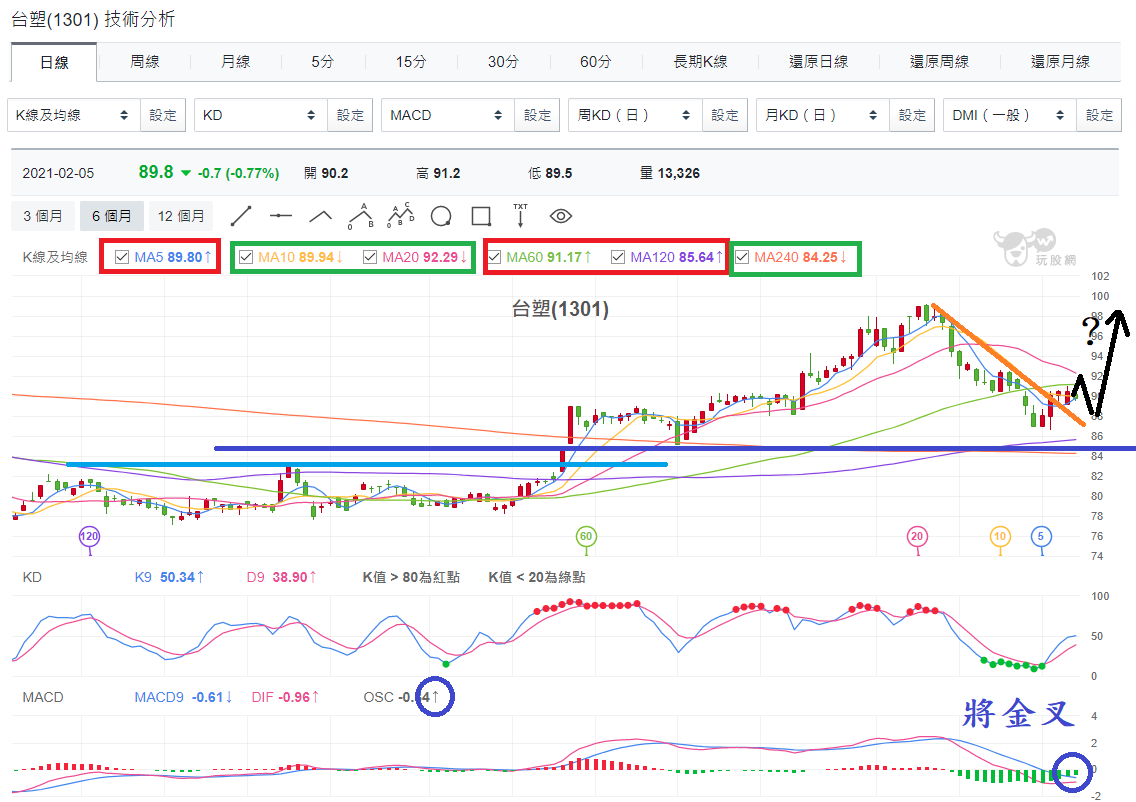Image resolution: width=1136 pixels, height=802 pixels.
Task: Open the DMI(一般) dropdown
Action: pyautogui.click(x=1010, y=115)
